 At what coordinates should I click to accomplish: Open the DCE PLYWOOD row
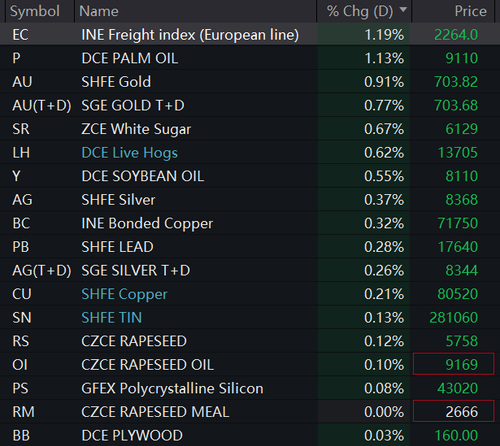[132, 436]
